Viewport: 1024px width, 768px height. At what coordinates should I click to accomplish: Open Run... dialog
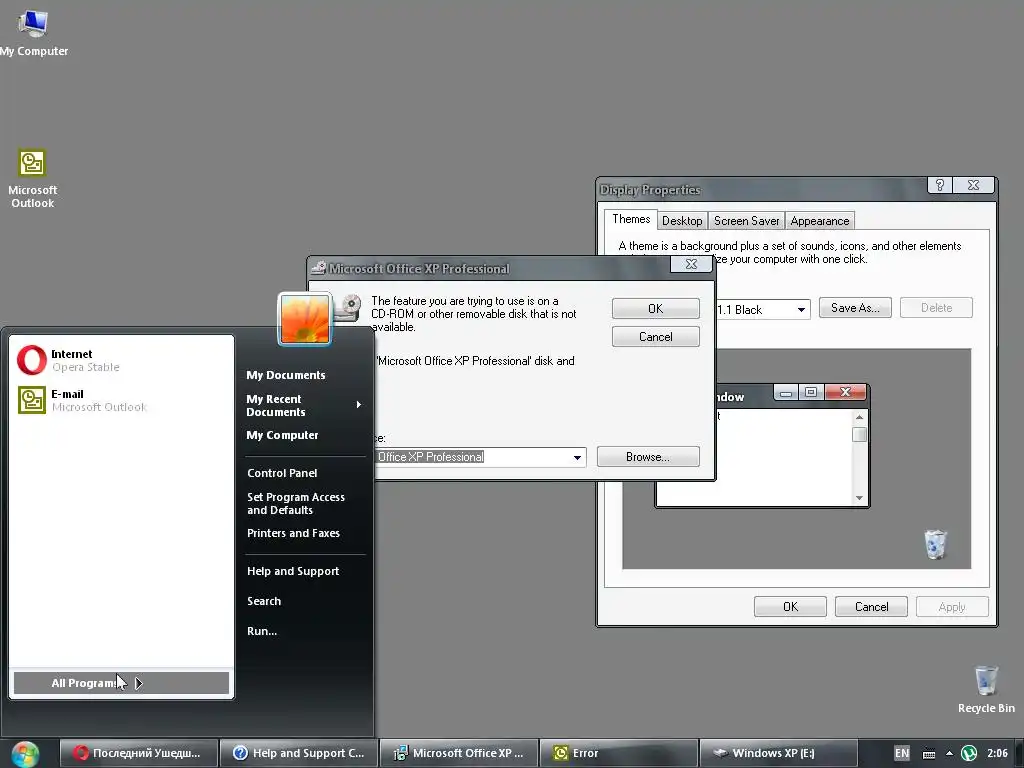[x=262, y=631]
